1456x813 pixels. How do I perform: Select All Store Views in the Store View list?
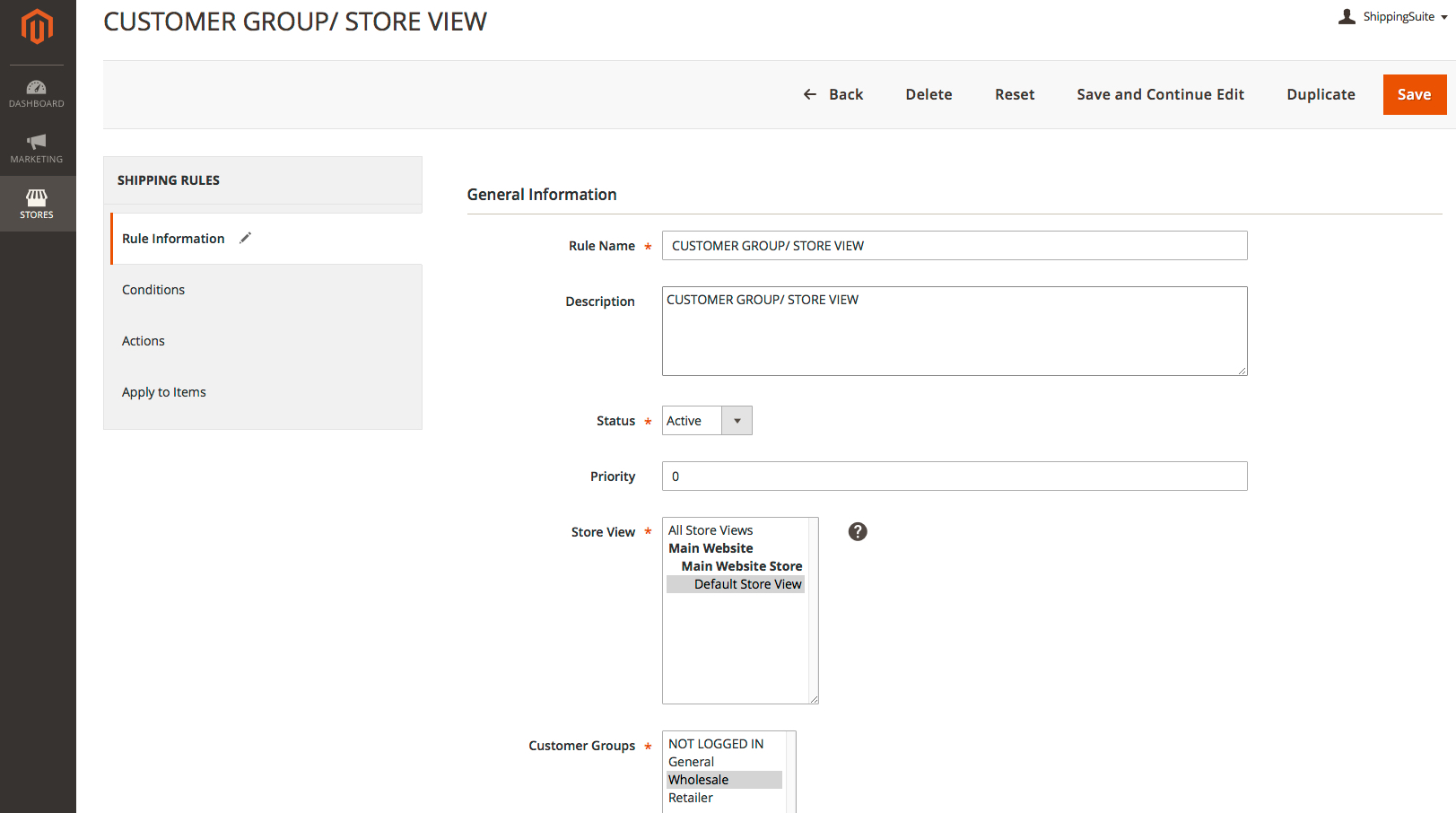tap(711, 529)
